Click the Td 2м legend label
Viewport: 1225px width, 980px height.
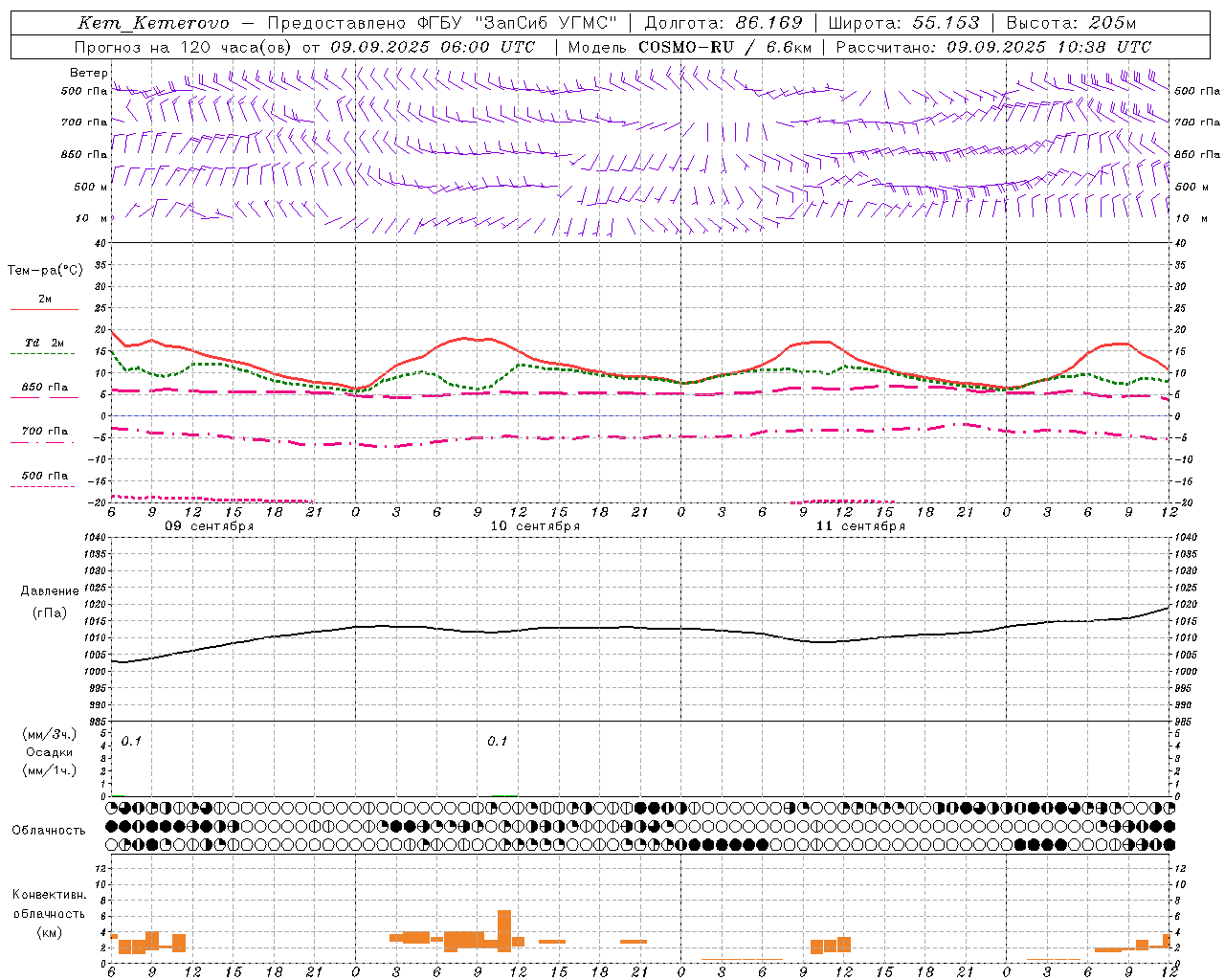[45, 343]
